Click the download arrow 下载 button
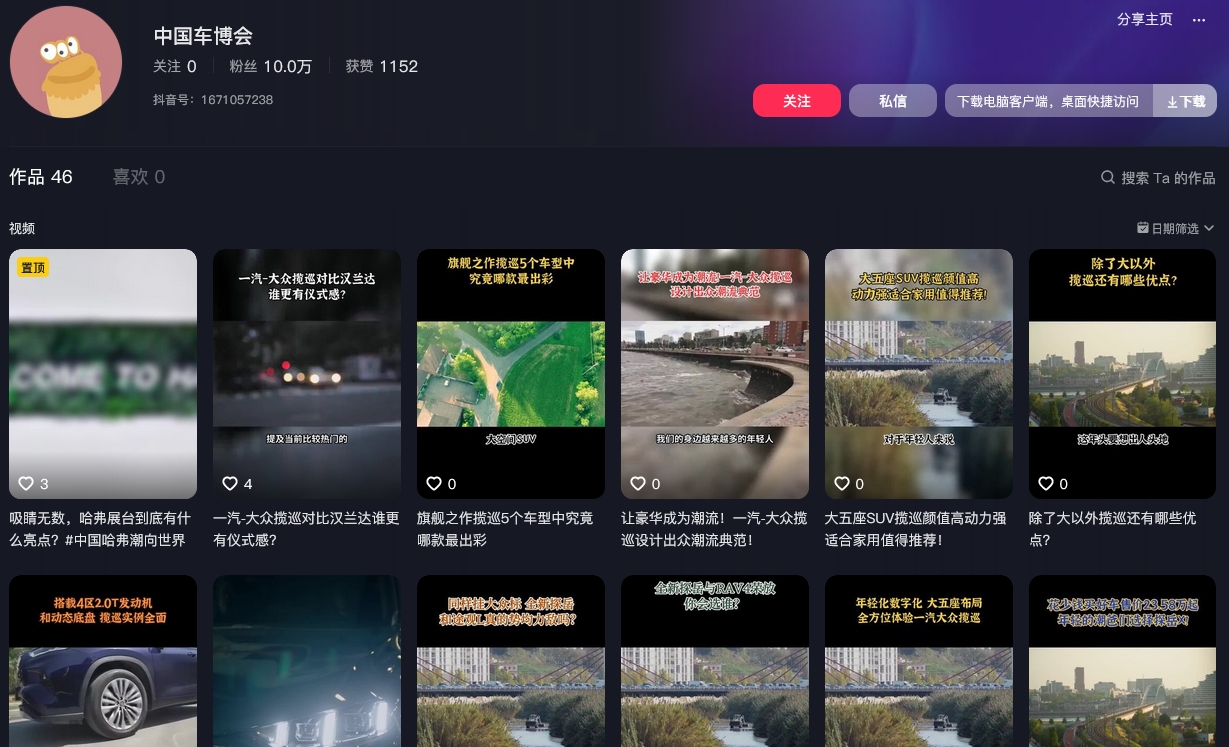The height and width of the screenshot is (747, 1229). click(1186, 101)
